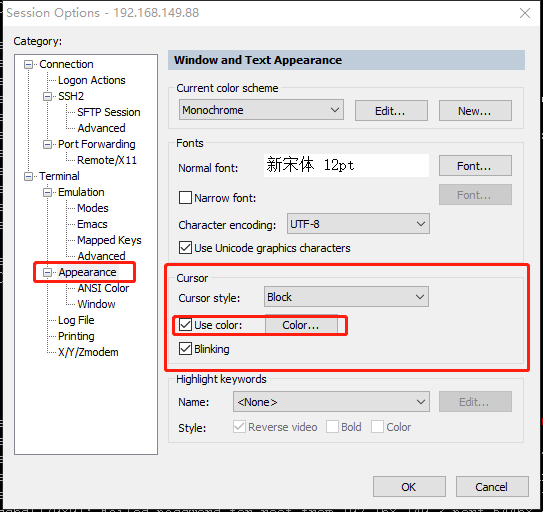The image size is (543, 512).
Task: Collapse the Appearance tree node
Action: coord(47,273)
